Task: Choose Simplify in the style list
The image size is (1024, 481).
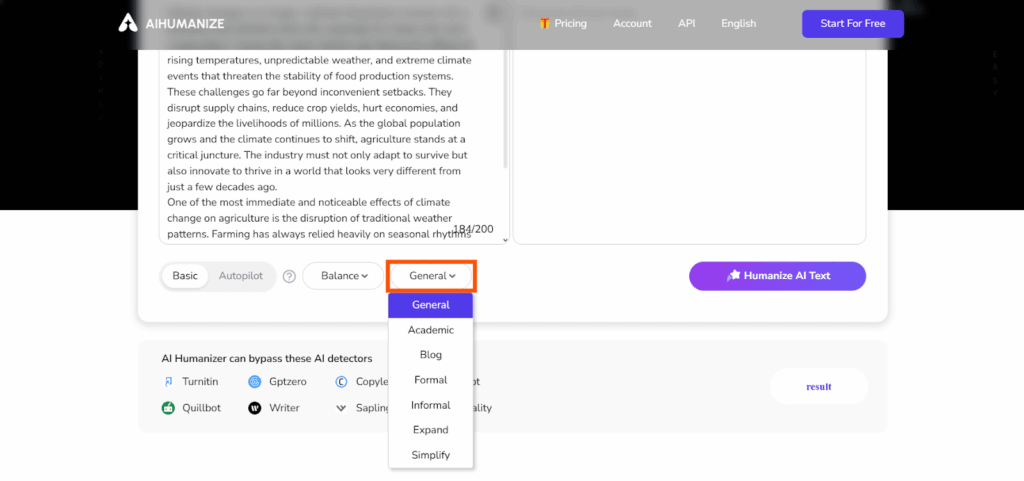Action: 430,456
